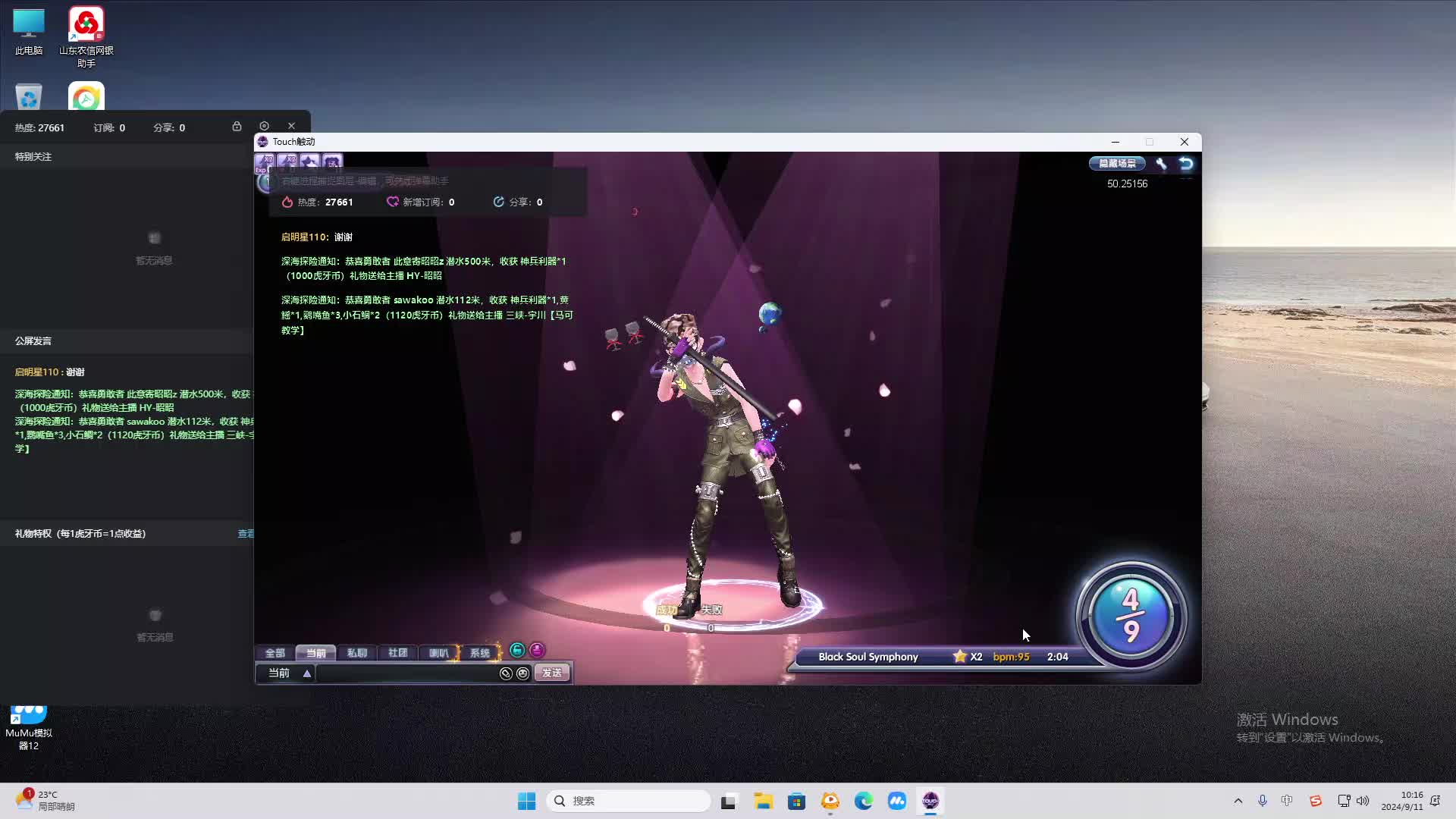This screenshot has width=1456, height=819.
Task: Click the purple crown buff icon
Action: (x=309, y=162)
